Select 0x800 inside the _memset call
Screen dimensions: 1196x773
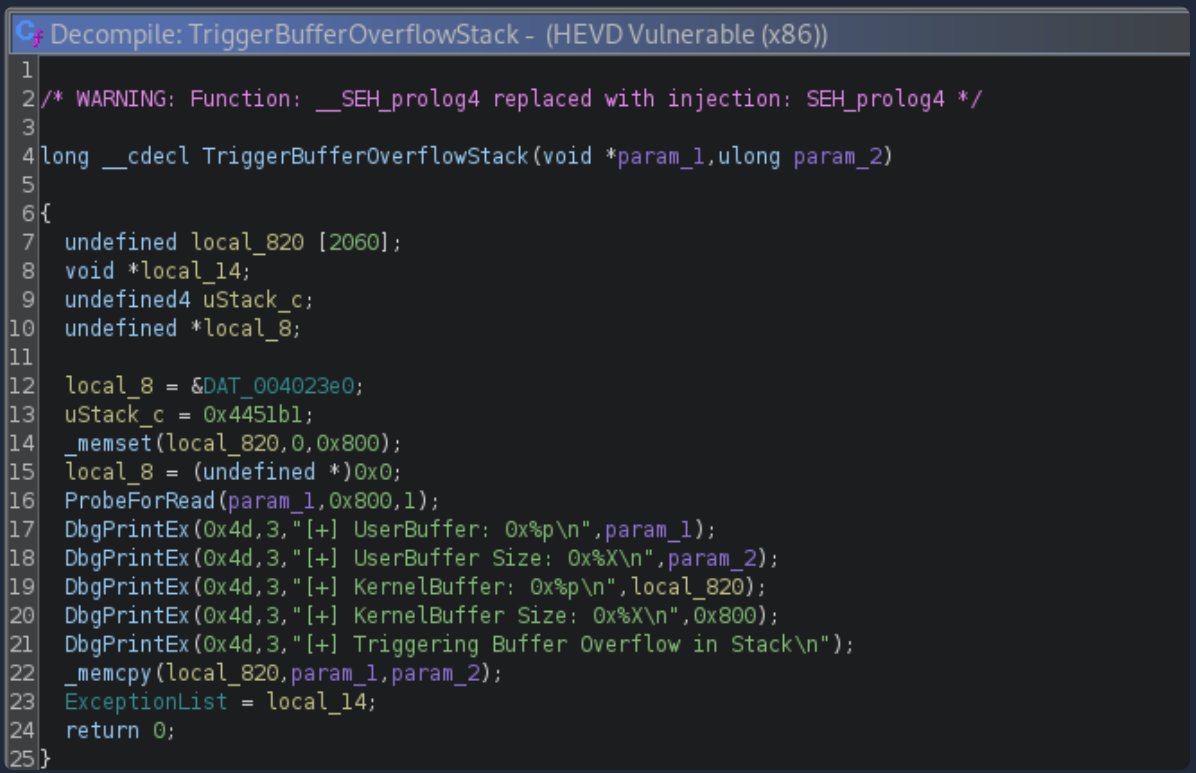click(347, 443)
